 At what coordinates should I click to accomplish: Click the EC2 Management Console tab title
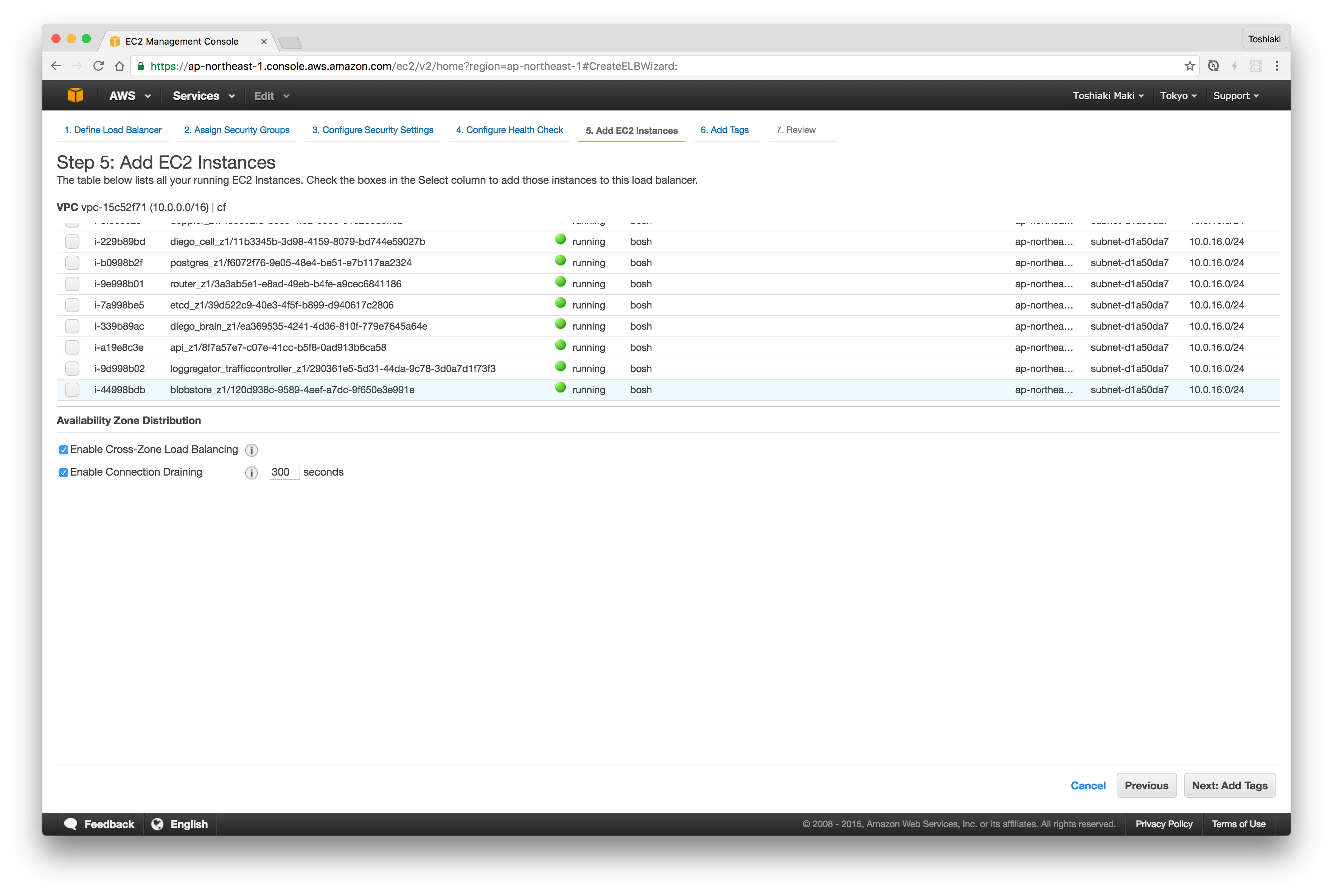coord(182,41)
